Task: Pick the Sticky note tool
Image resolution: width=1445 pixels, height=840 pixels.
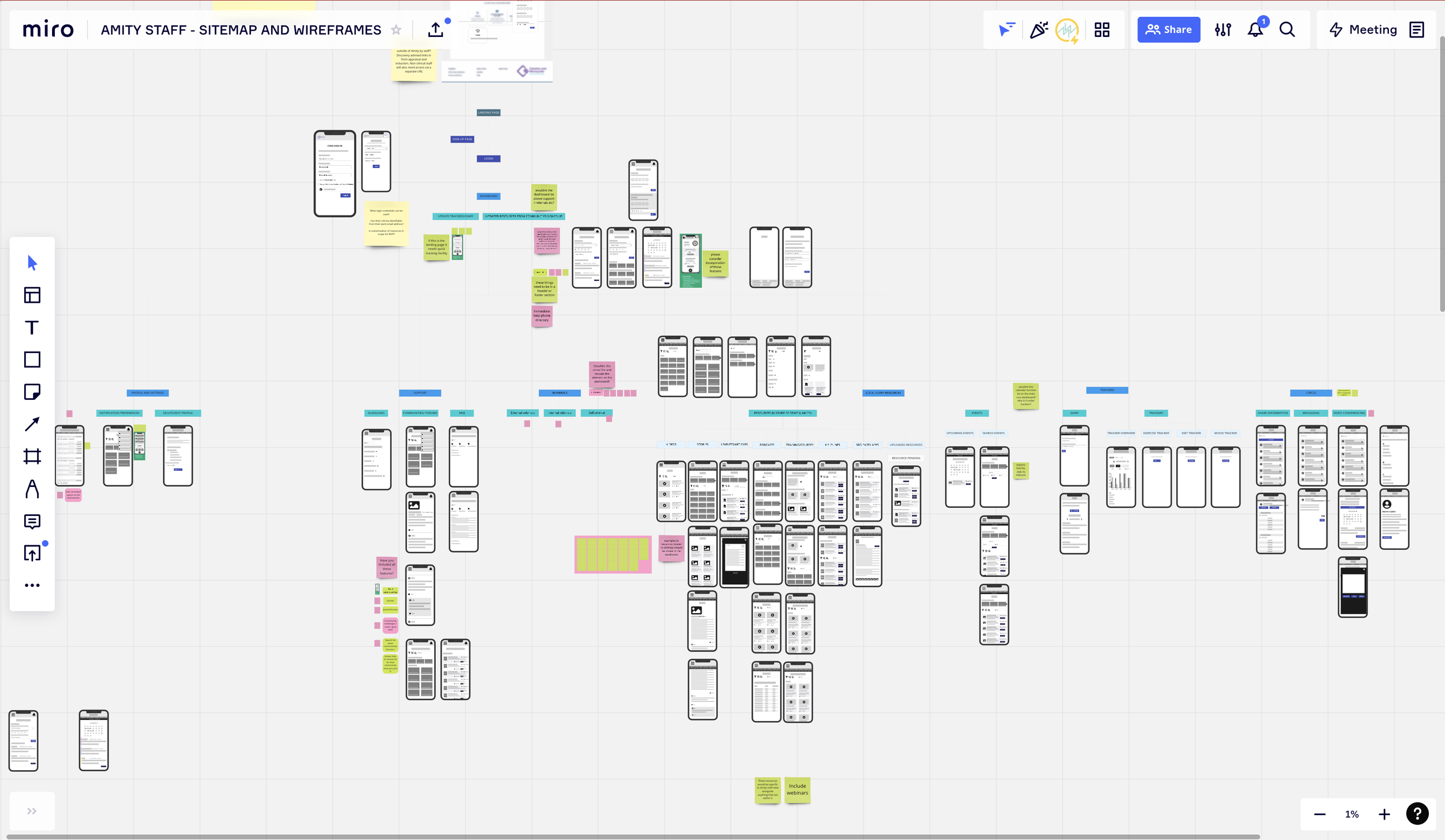Action: 32,392
